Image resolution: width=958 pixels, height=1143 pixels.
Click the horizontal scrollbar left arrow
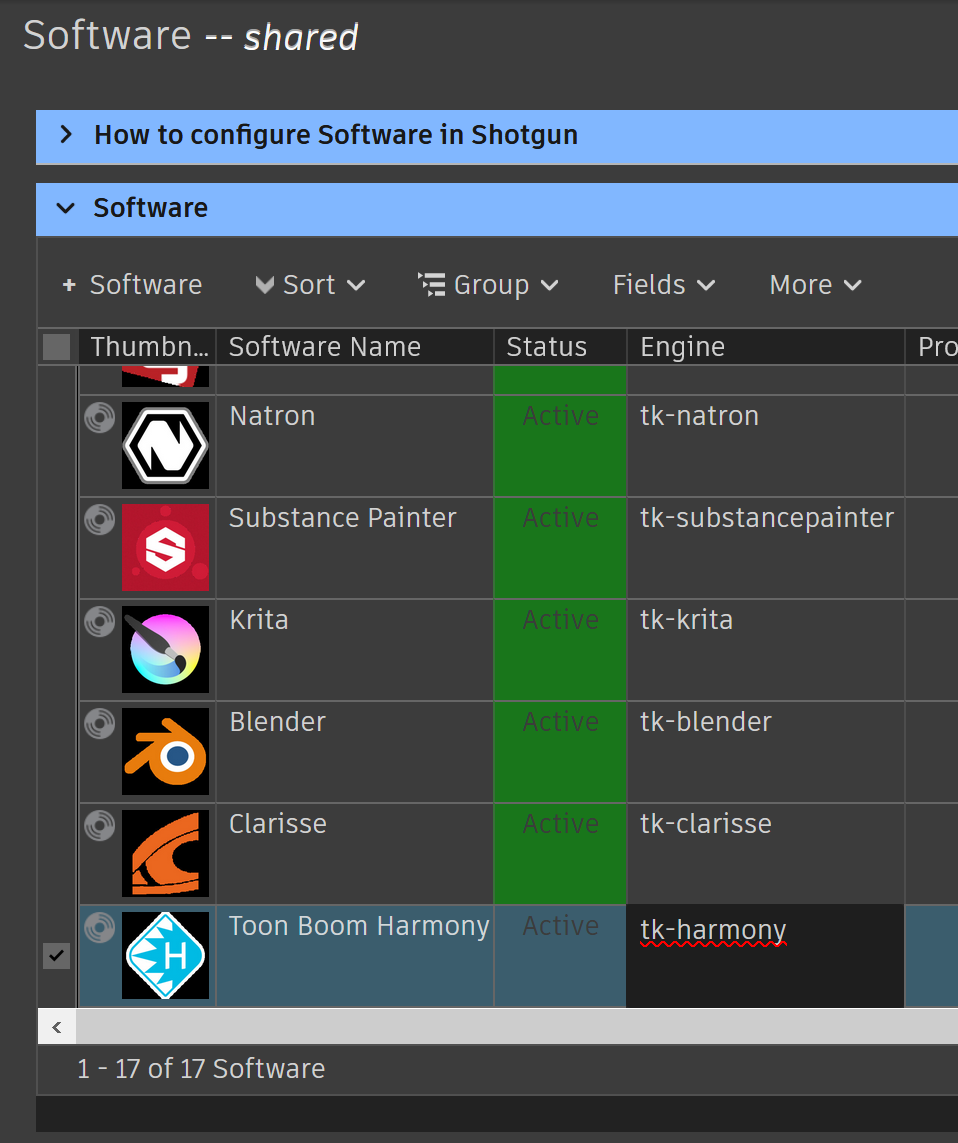57,1028
